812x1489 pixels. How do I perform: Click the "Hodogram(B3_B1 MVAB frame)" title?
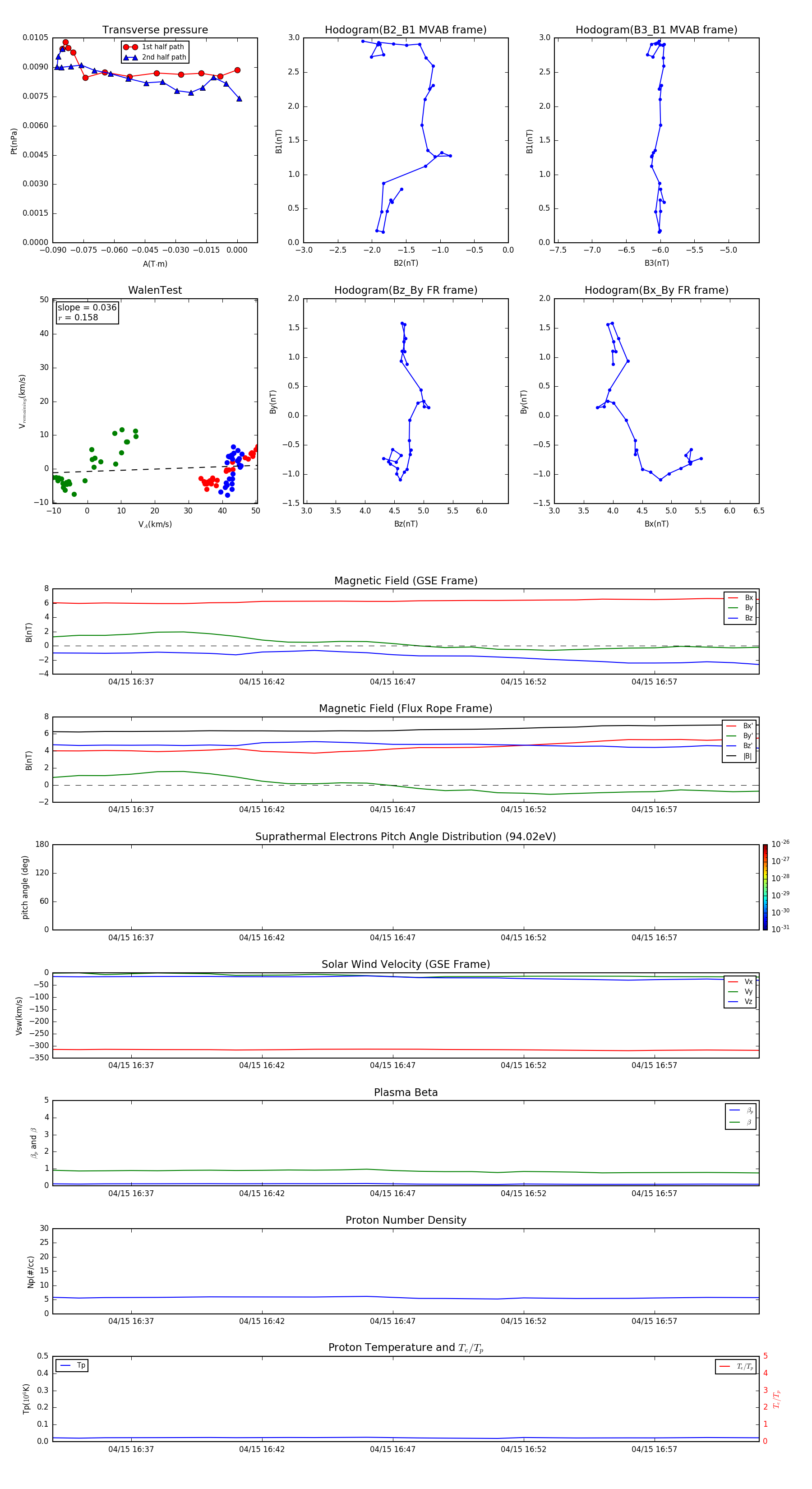[x=656, y=30]
